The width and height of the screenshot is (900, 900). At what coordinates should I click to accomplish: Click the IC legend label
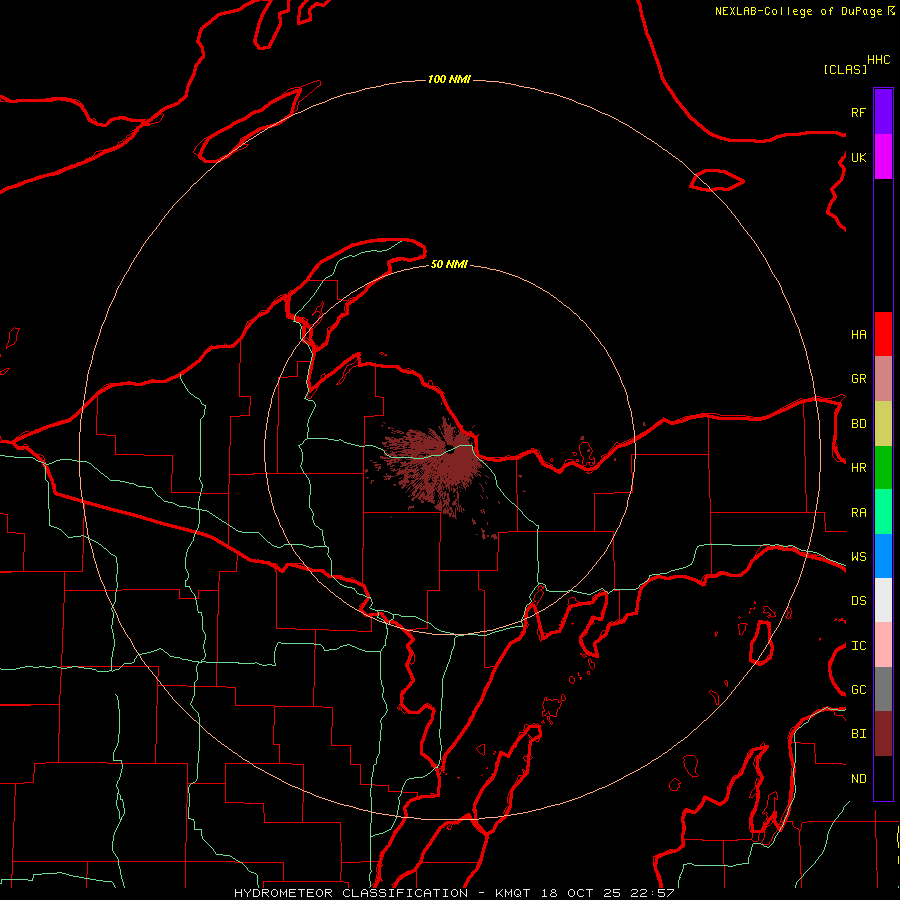click(858, 646)
